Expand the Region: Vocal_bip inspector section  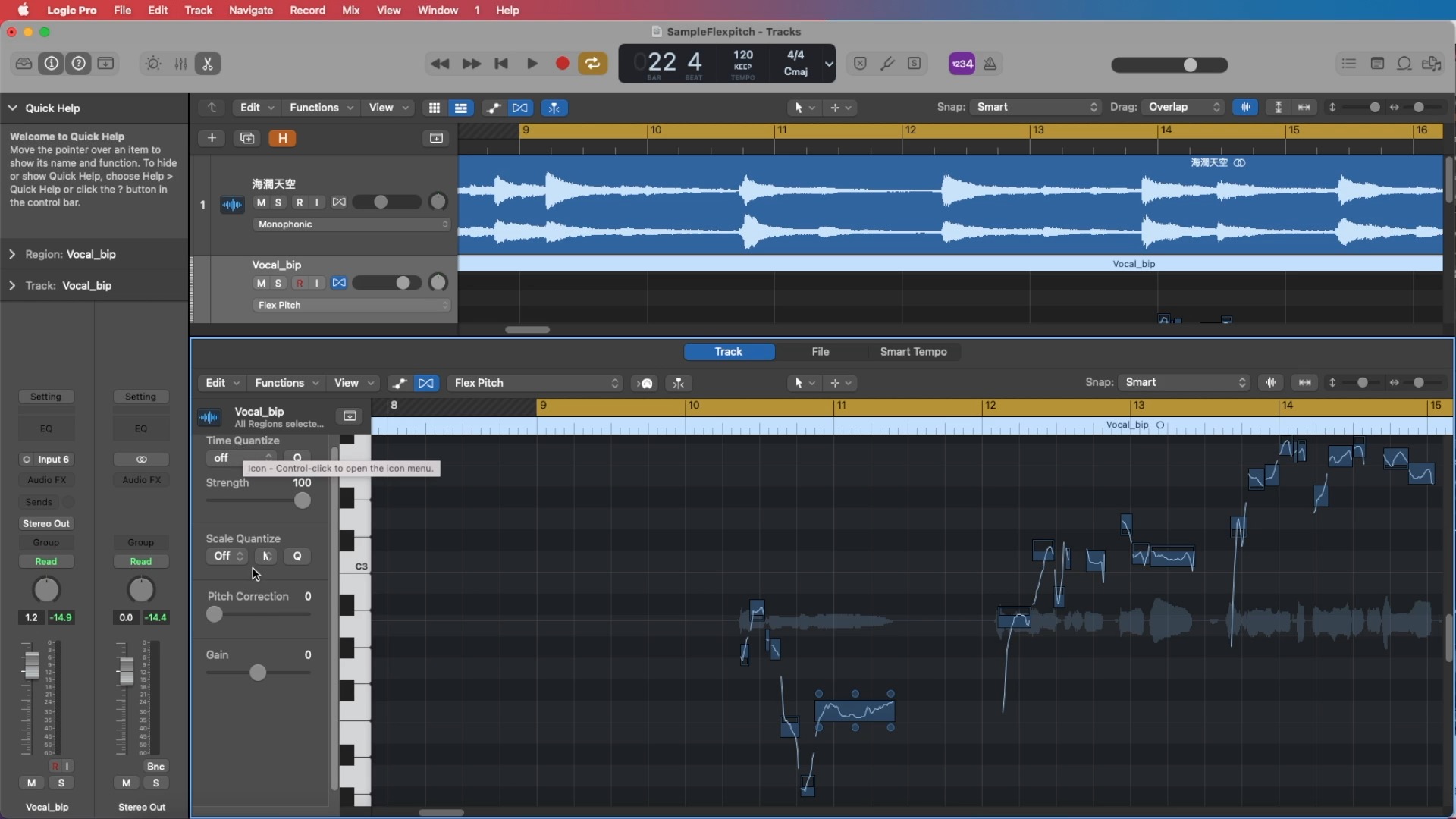pos(12,254)
